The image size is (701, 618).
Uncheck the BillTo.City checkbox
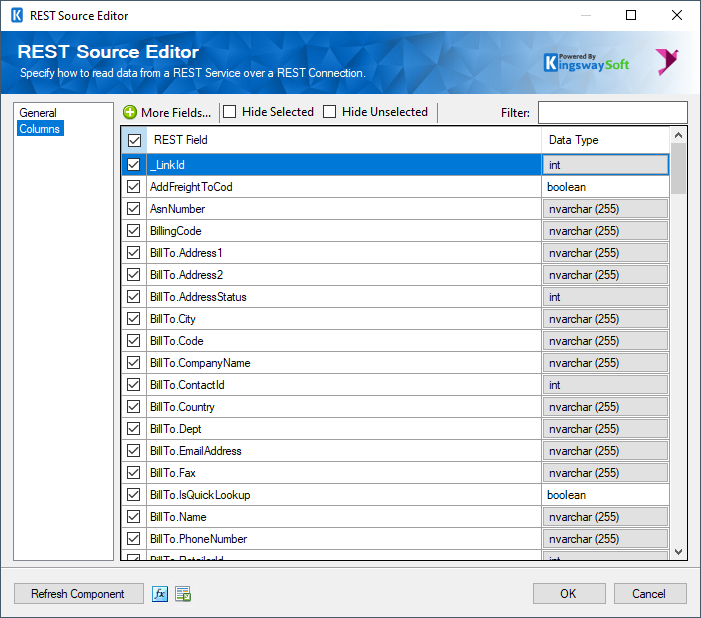[134, 318]
